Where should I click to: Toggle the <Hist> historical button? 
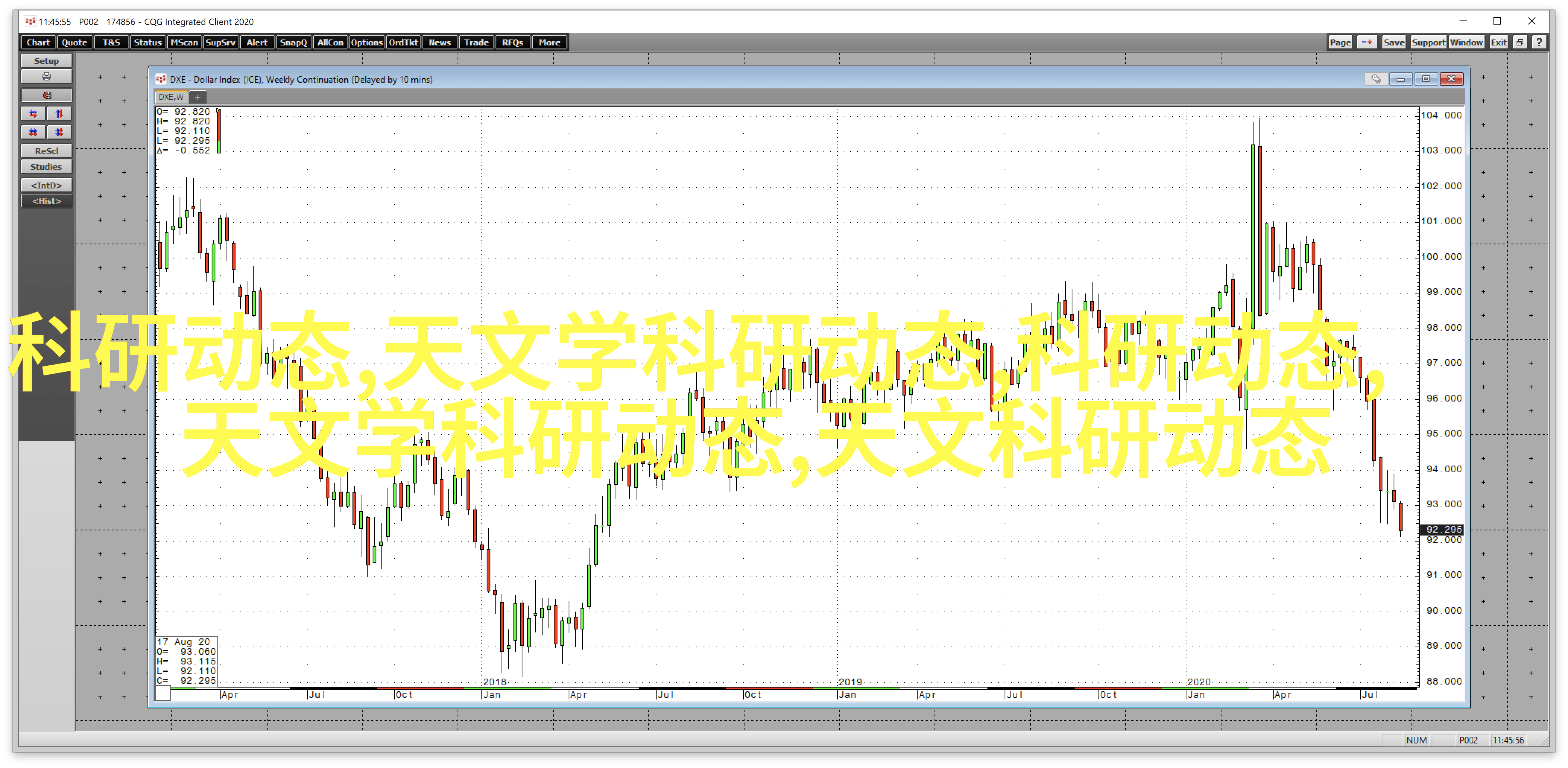pos(46,201)
